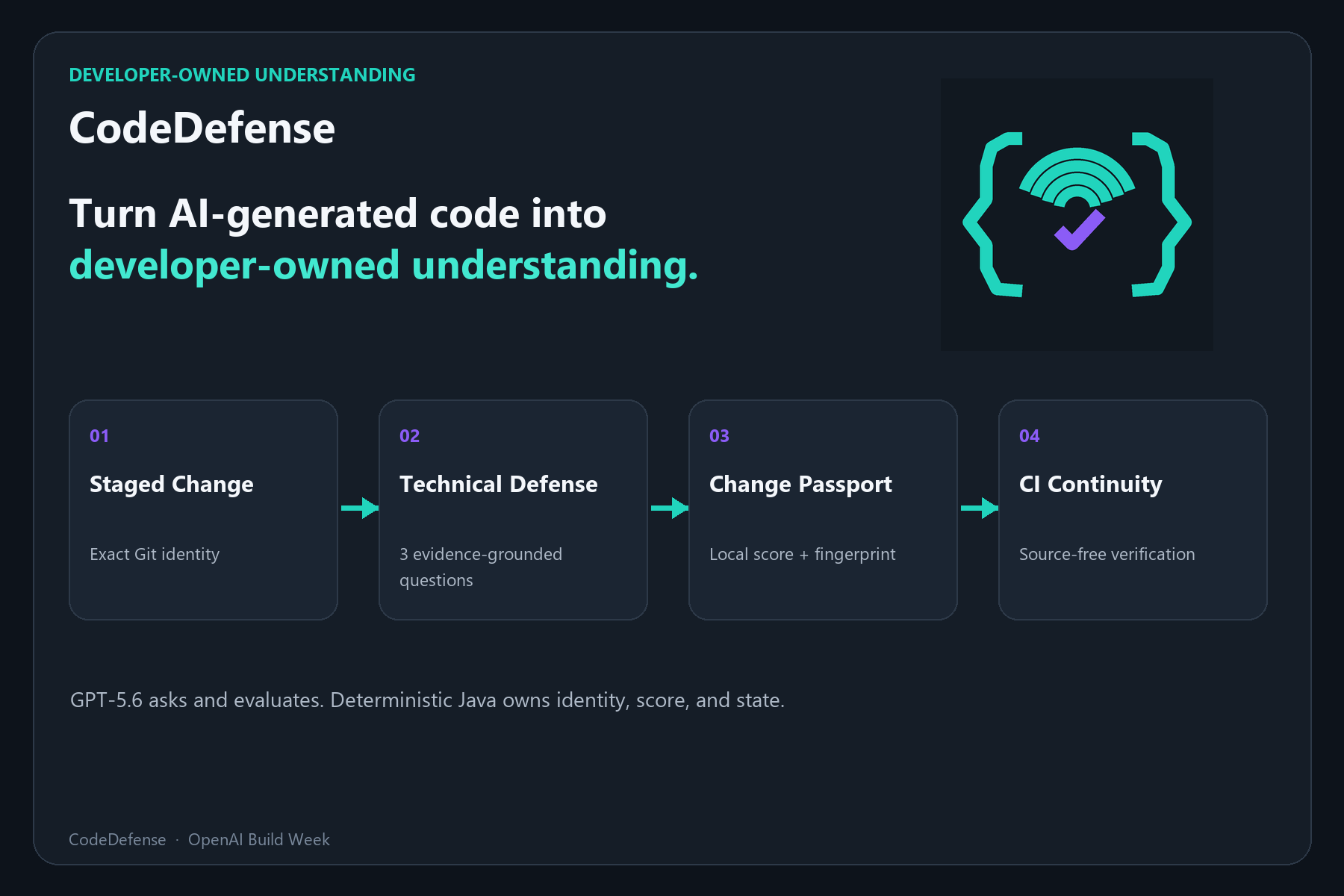Click the 01 step number
Viewport: 1344px width, 896px height.
(99, 436)
